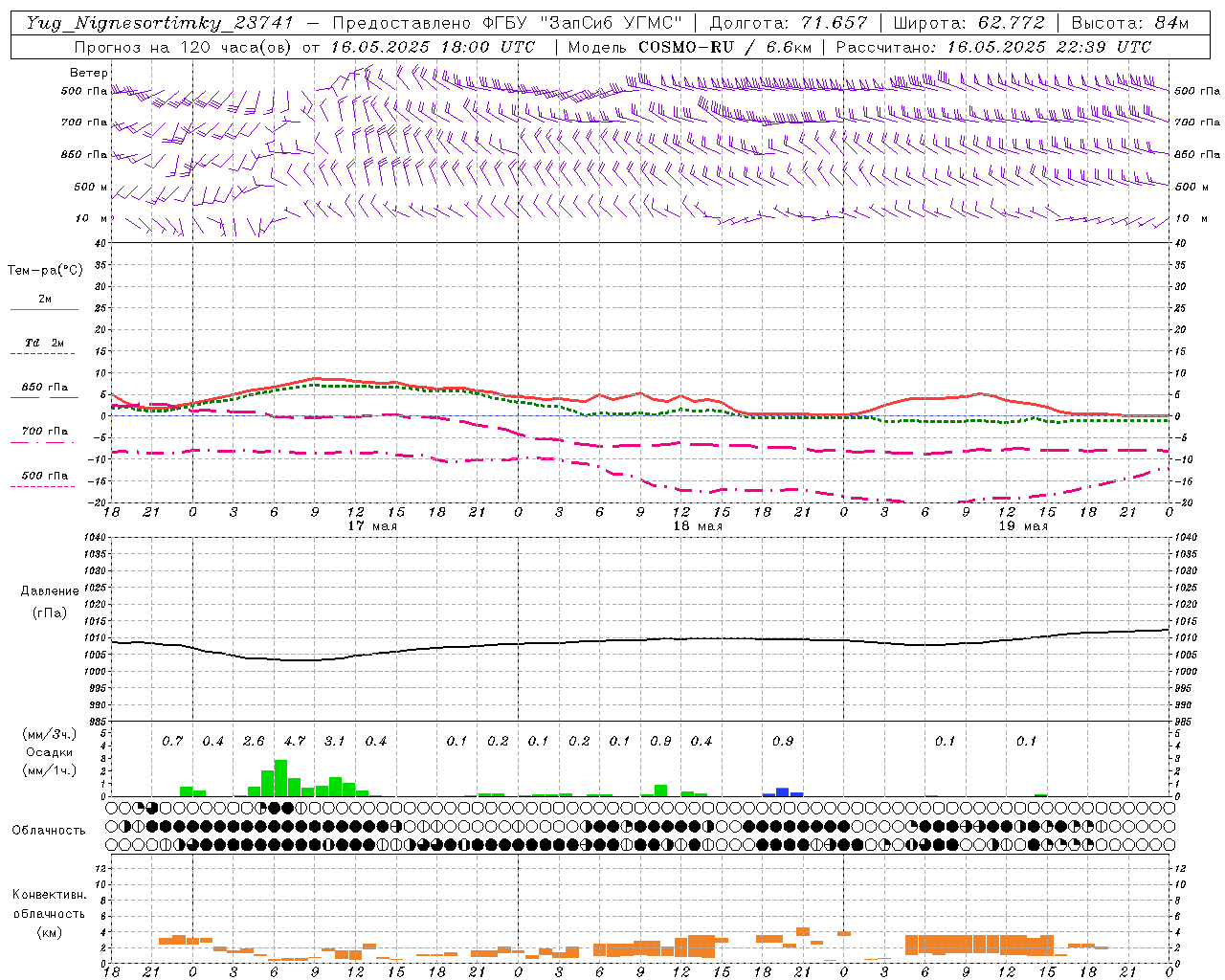Click the Давление pressure panel label
Image resolution: width=1225 pixels, height=980 pixels.
pyautogui.click(x=50, y=591)
